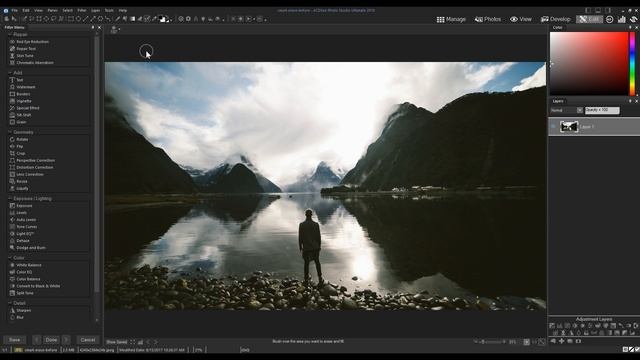
Task: Open dropdown arrow beside foreground color swatch
Action: point(171,19)
